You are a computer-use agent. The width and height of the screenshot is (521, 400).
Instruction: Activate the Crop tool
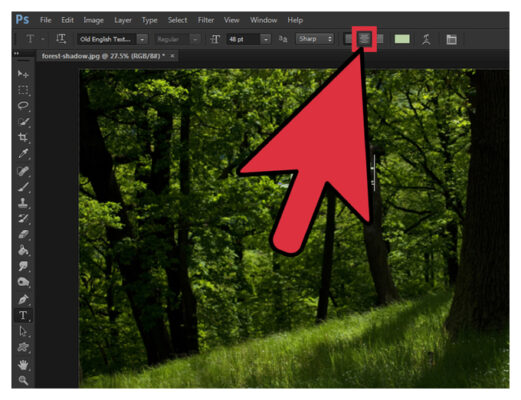click(x=23, y=137)
